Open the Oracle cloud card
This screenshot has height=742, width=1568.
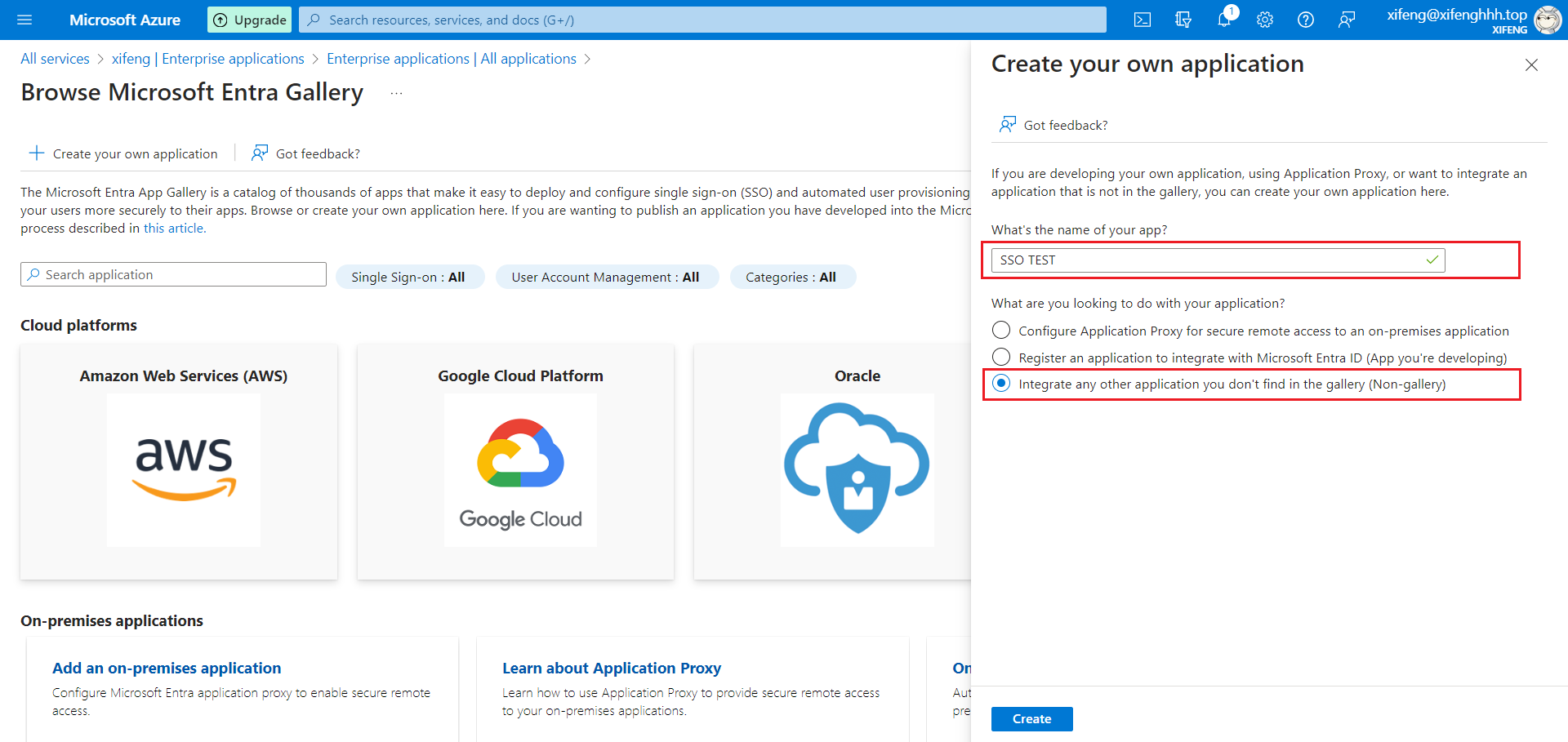click(x=833, y=462)
